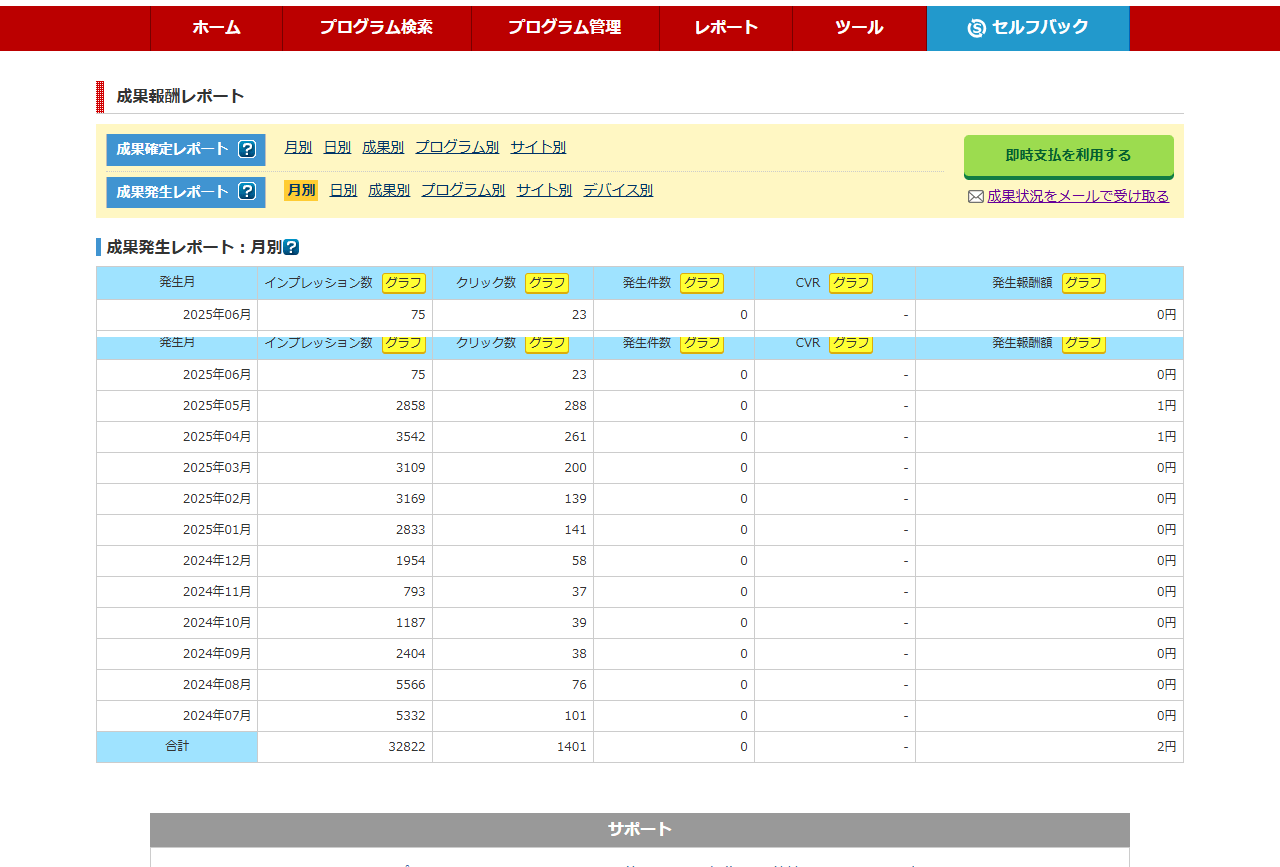Switch to 日別 in 成果発生レポート row
This screenshot has height=867, width=1280.
pyautogui.click(x=343, y=190)
